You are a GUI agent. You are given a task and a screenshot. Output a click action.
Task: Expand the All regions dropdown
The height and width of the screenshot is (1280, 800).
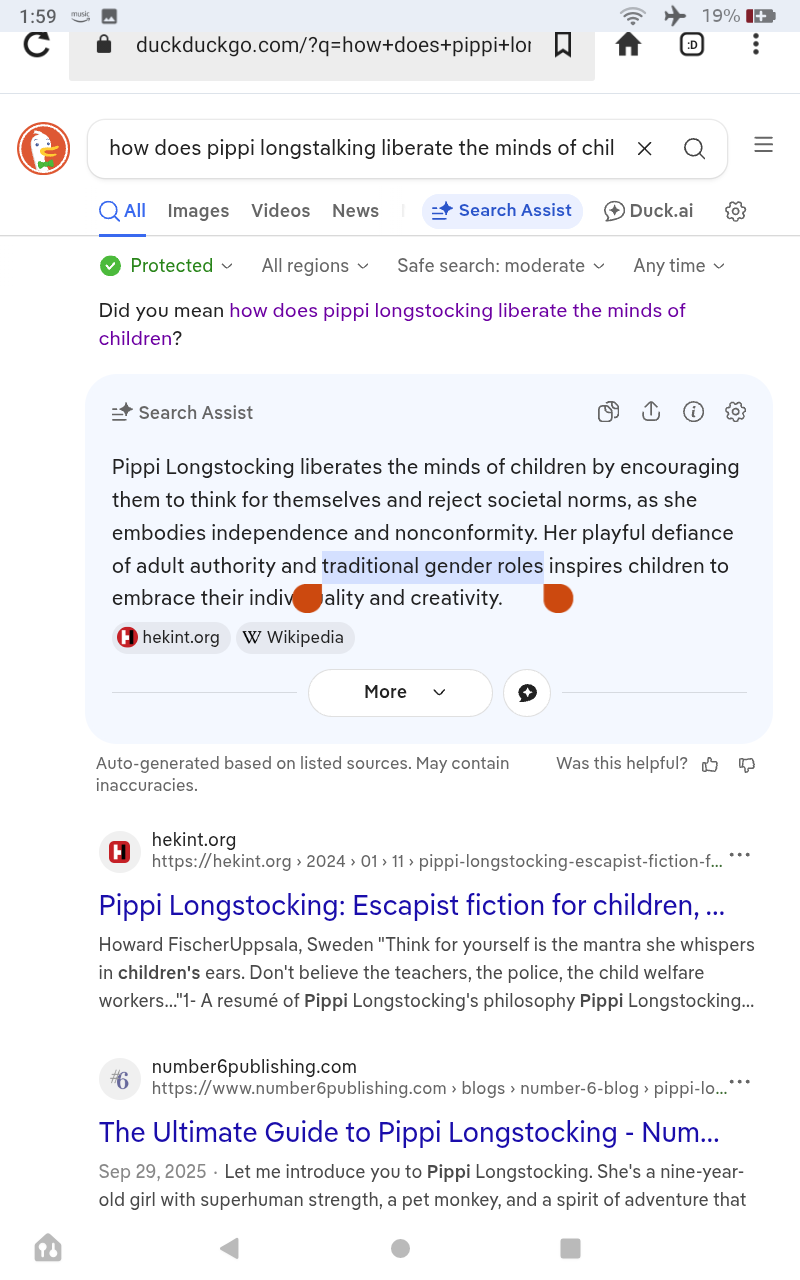pyautogui.click(x=315, y=266)
